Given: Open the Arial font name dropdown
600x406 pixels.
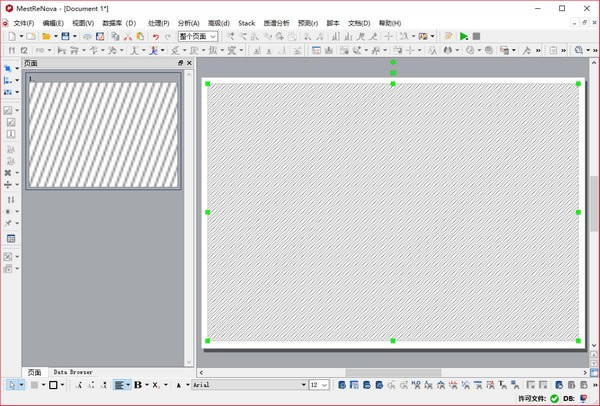Looking at the screenshot, I should (x=299, y=385).
